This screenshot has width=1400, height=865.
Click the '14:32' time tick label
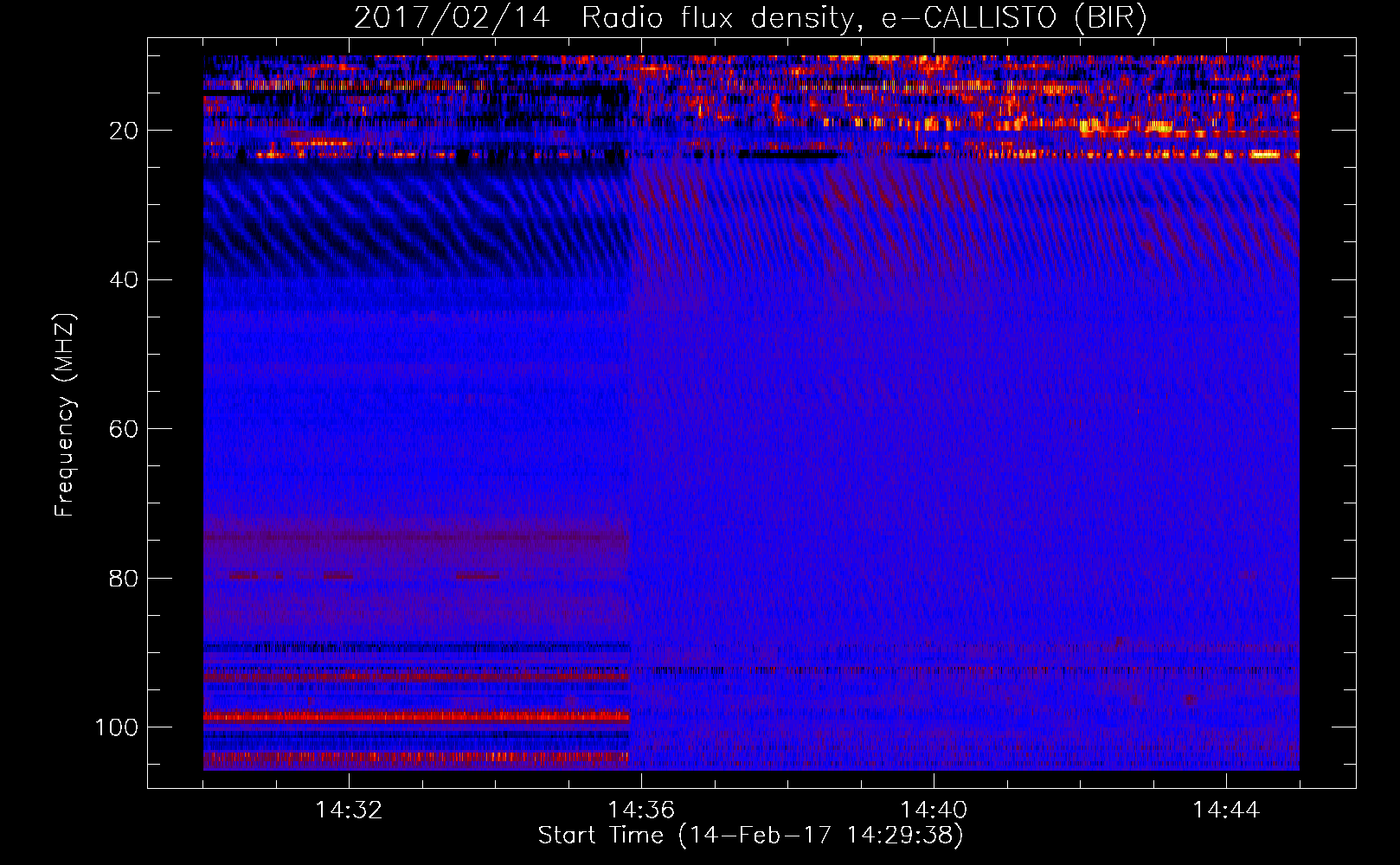[349, 811]
